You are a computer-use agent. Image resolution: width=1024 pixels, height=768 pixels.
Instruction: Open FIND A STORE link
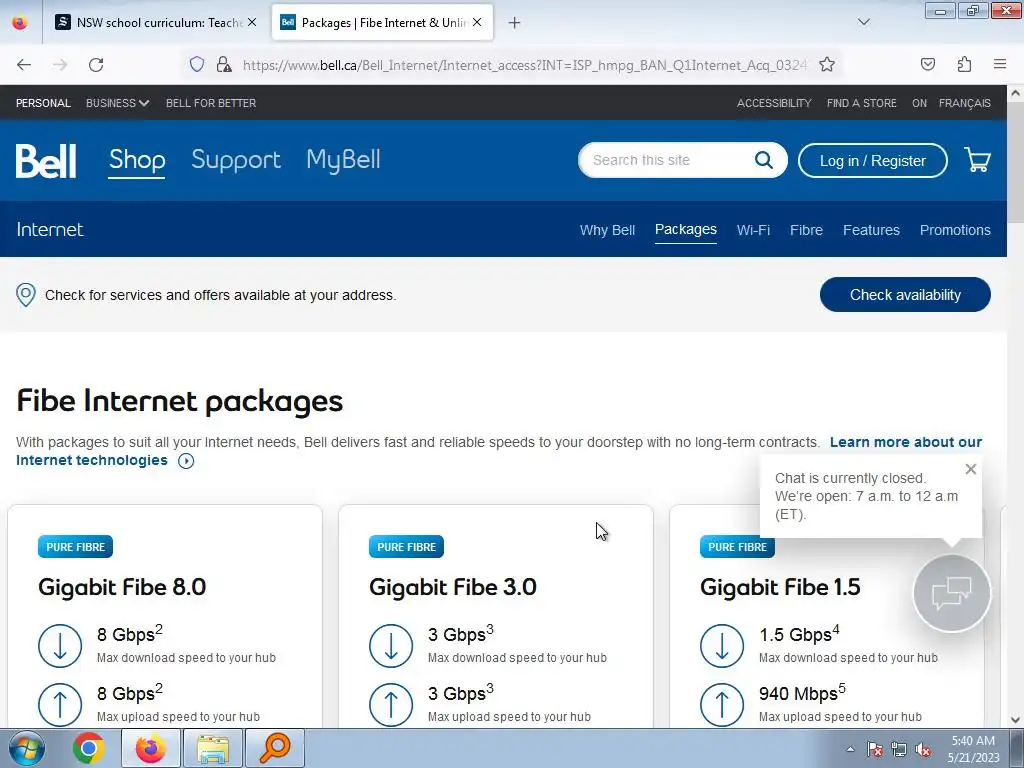(x=861, y=103)
